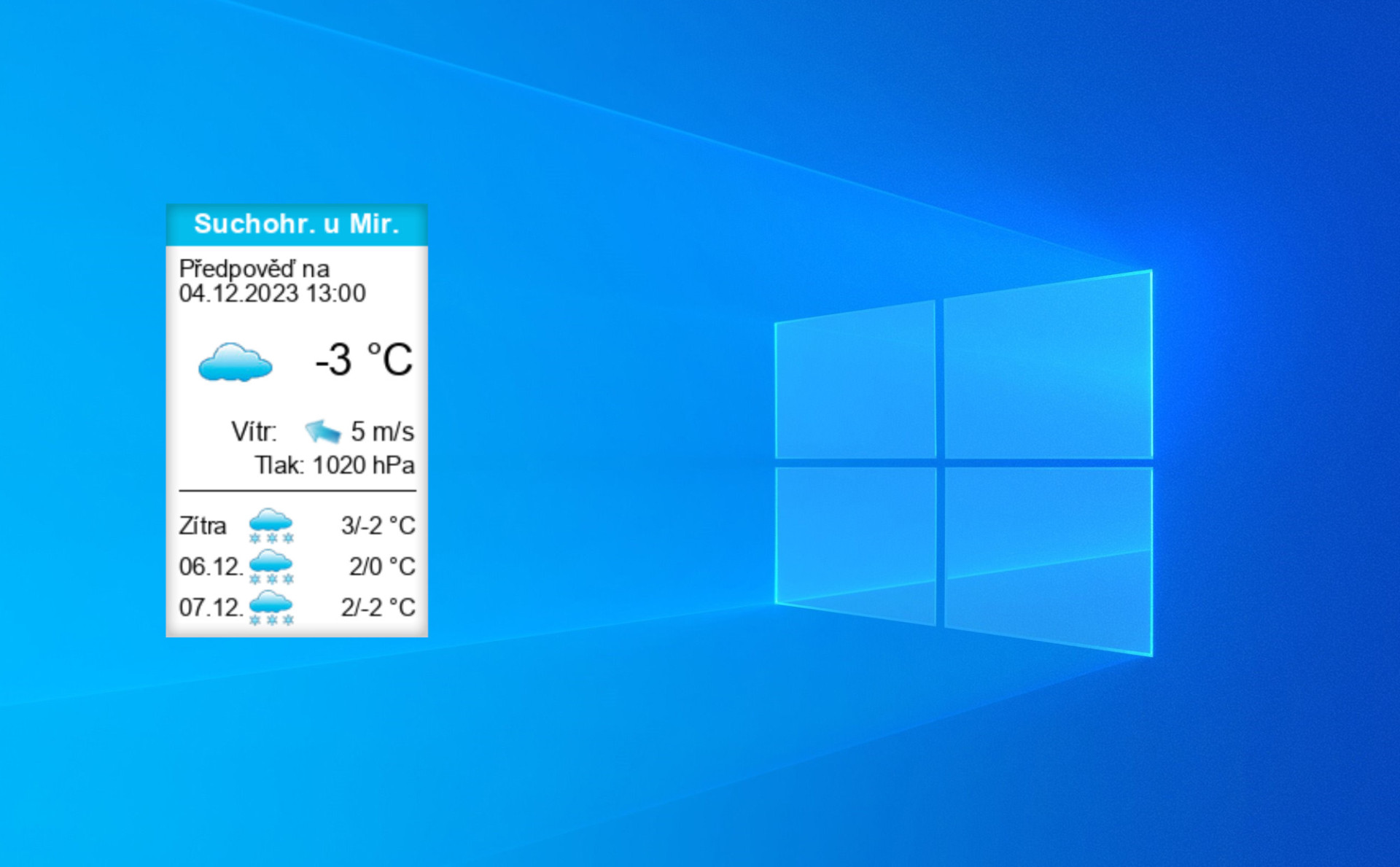Click the Vítr: wind label
The height and width of the screenshot is (867, 1400).
pyautogui.click(x=254, y=432)
